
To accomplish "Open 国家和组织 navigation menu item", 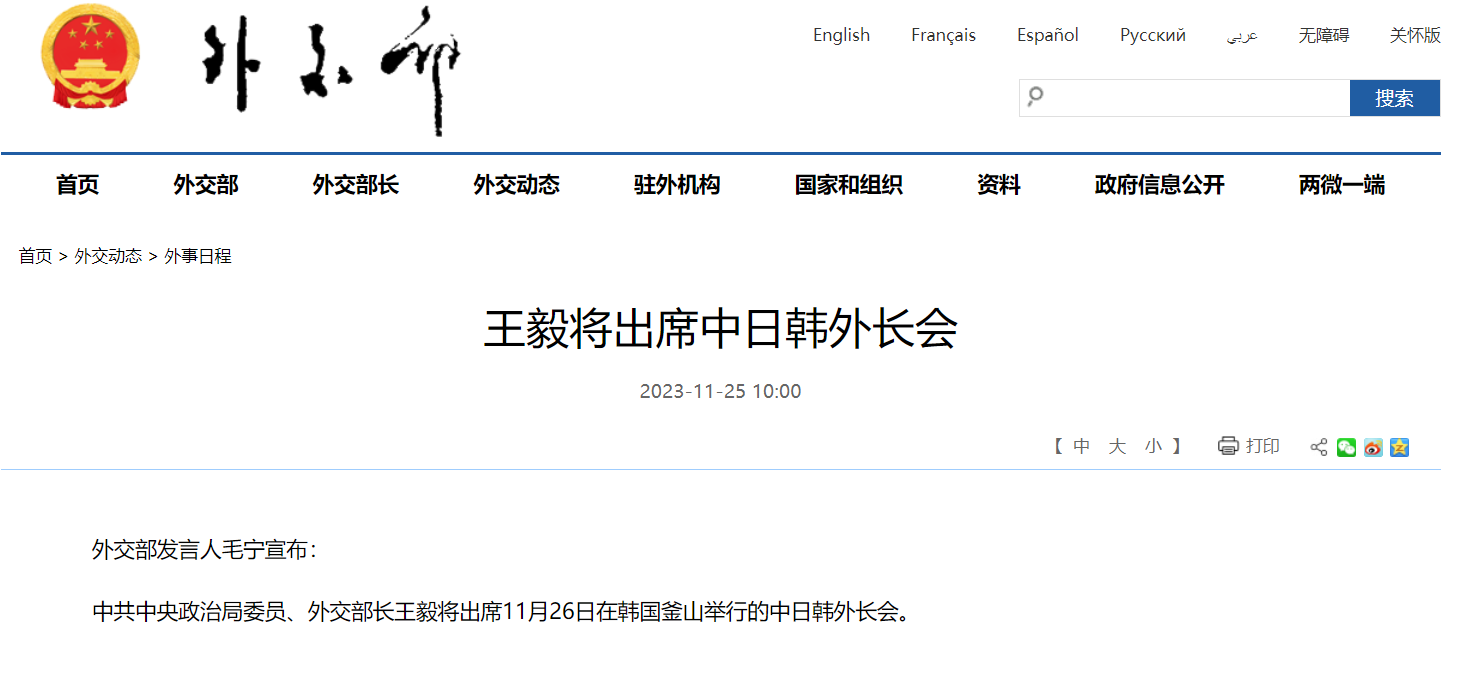I will pyautogui.click(x=849, y=185).
